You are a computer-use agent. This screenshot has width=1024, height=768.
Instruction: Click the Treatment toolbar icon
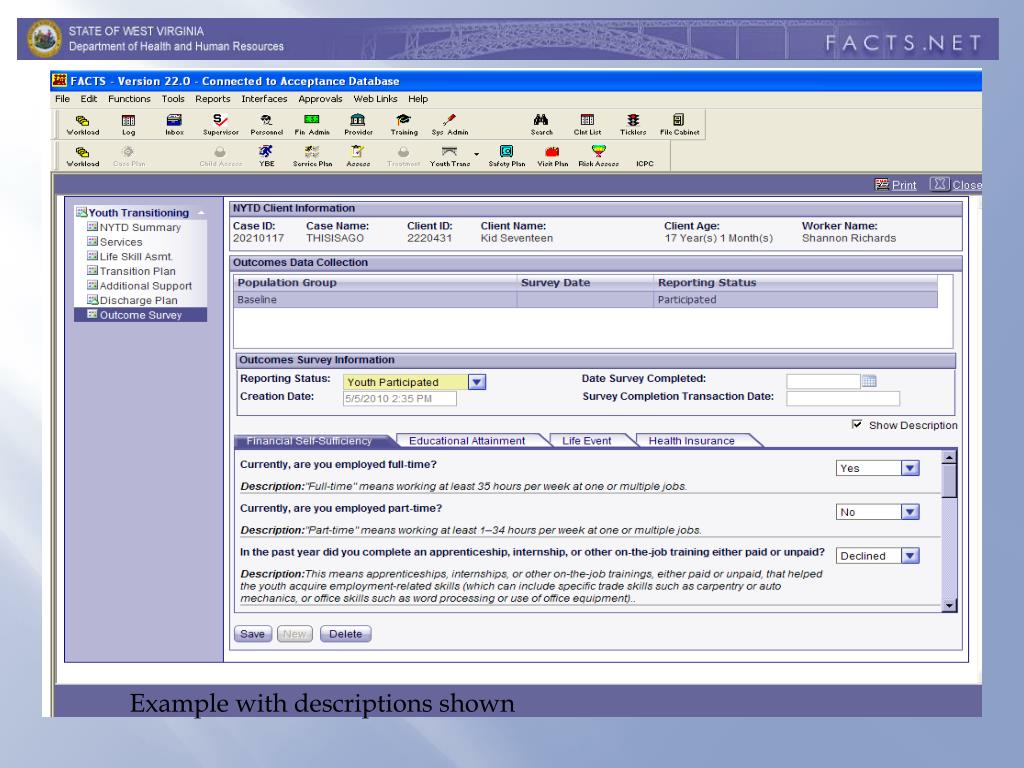(x=404, y=156)
